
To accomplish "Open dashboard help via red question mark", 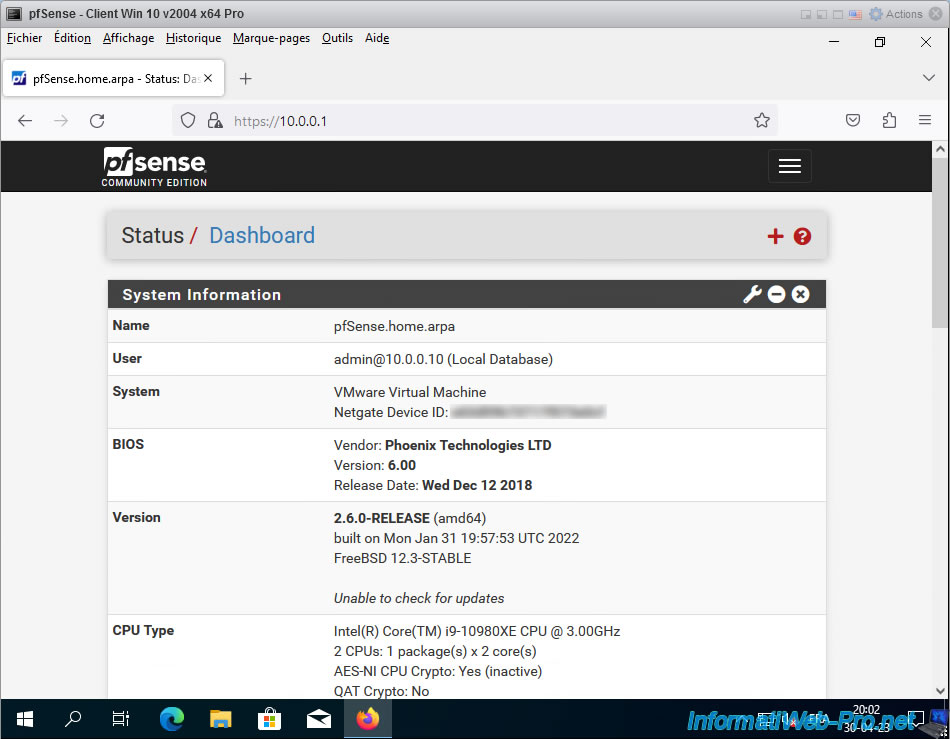I will (802, 236).
